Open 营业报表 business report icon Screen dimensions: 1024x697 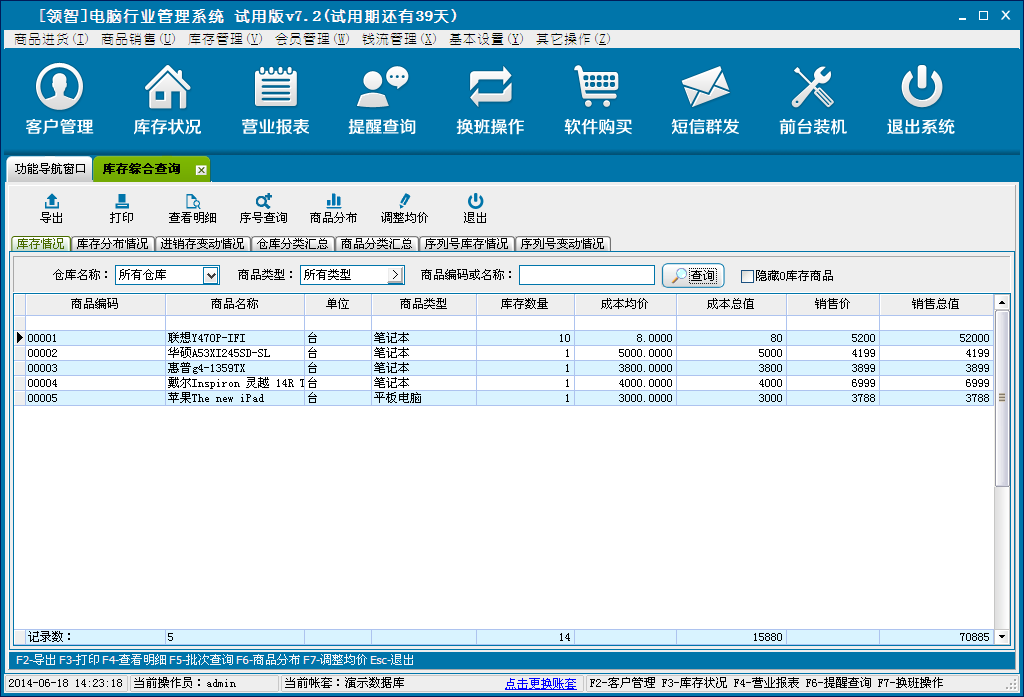coord(275,88)
